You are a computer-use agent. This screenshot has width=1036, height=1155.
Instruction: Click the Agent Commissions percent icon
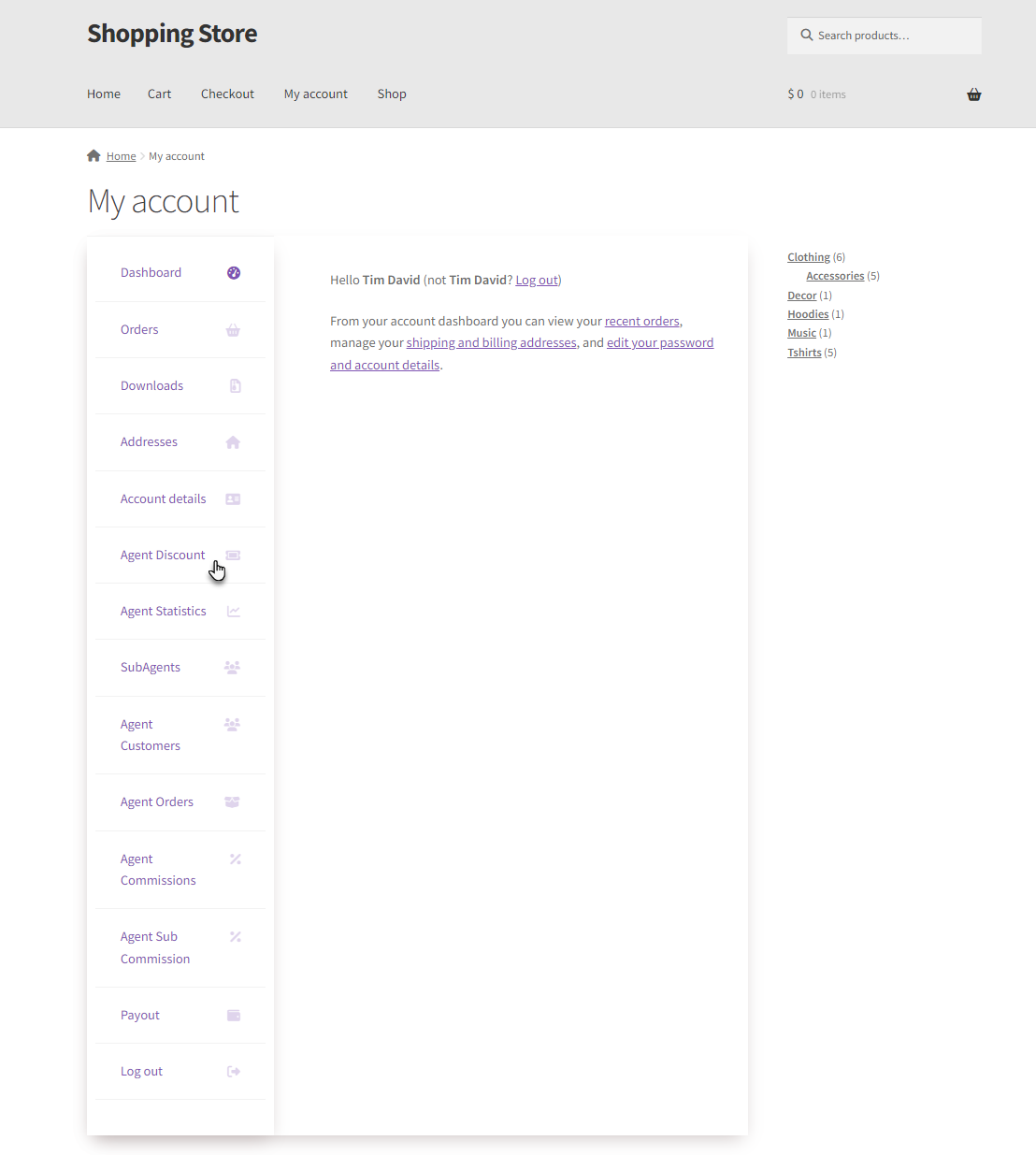pyautogui.click(x=236, y=859)
